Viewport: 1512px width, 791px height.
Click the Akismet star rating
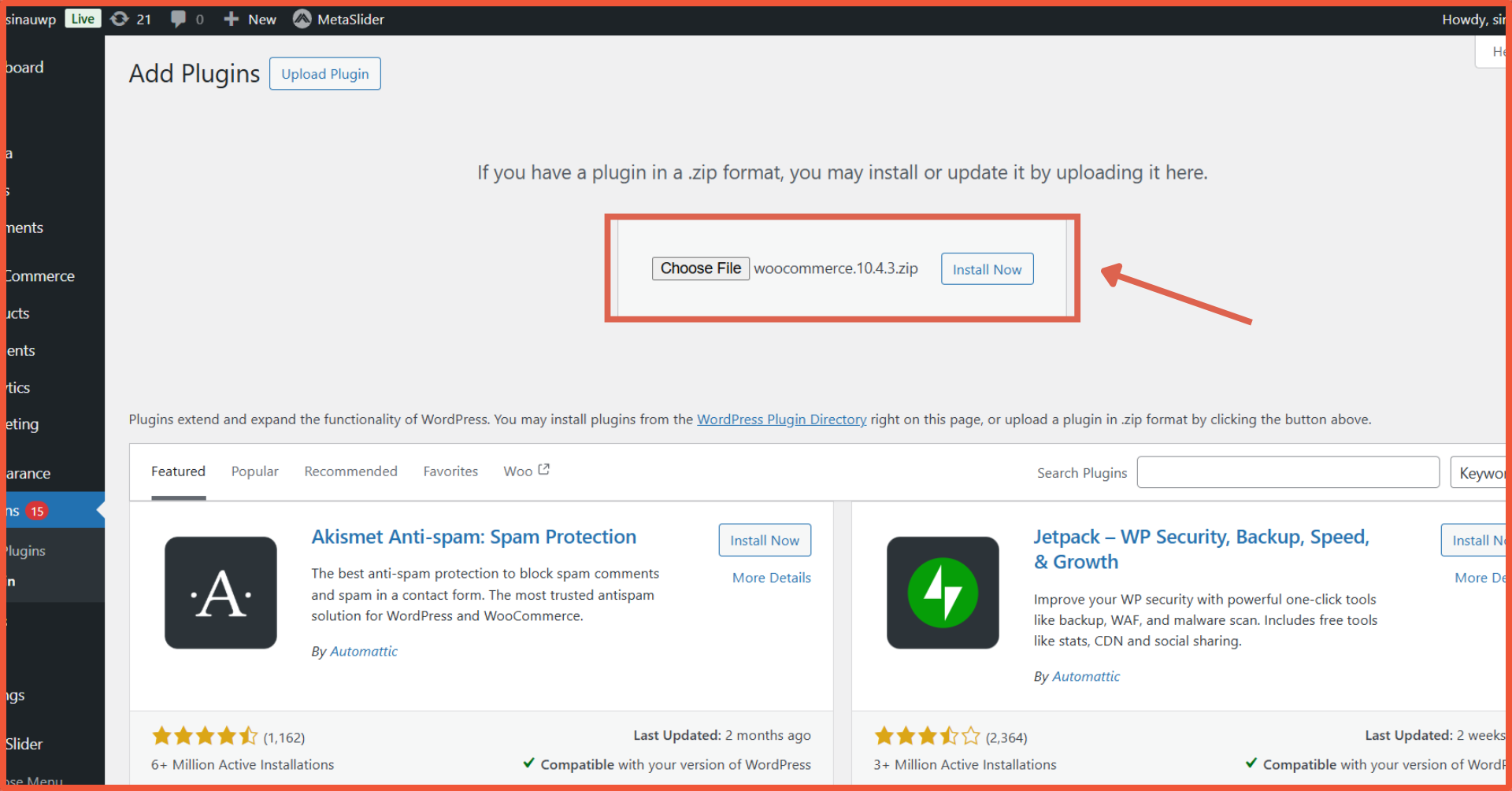point(205,737)
